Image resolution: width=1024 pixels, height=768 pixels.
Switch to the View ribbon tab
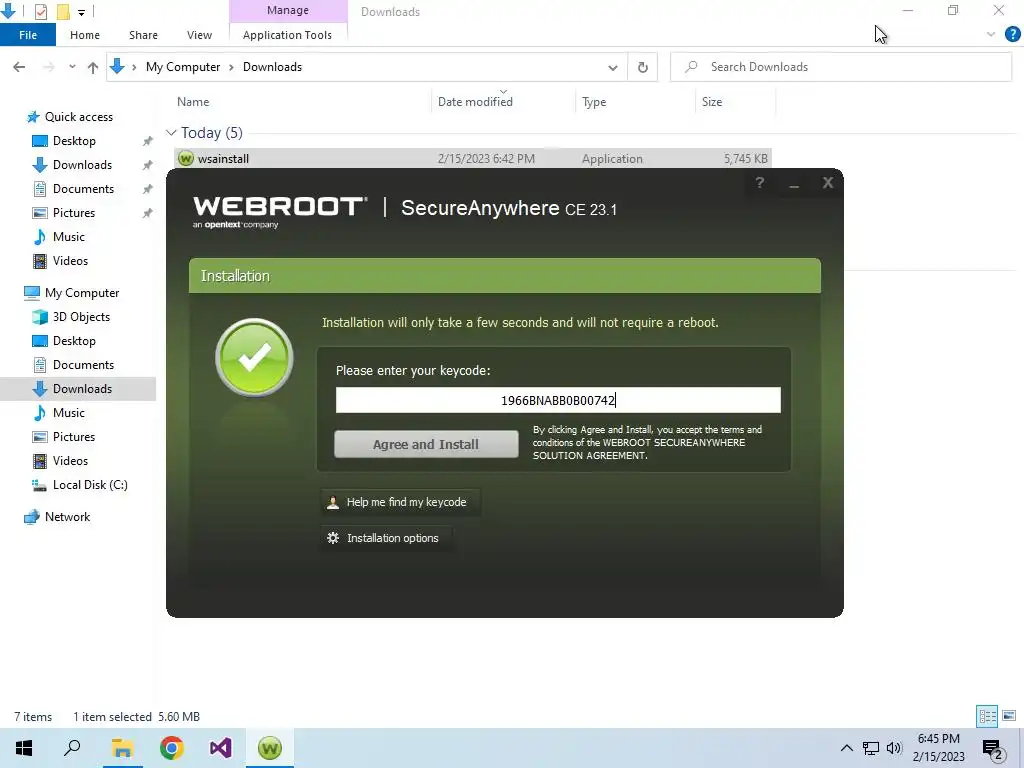199,35
